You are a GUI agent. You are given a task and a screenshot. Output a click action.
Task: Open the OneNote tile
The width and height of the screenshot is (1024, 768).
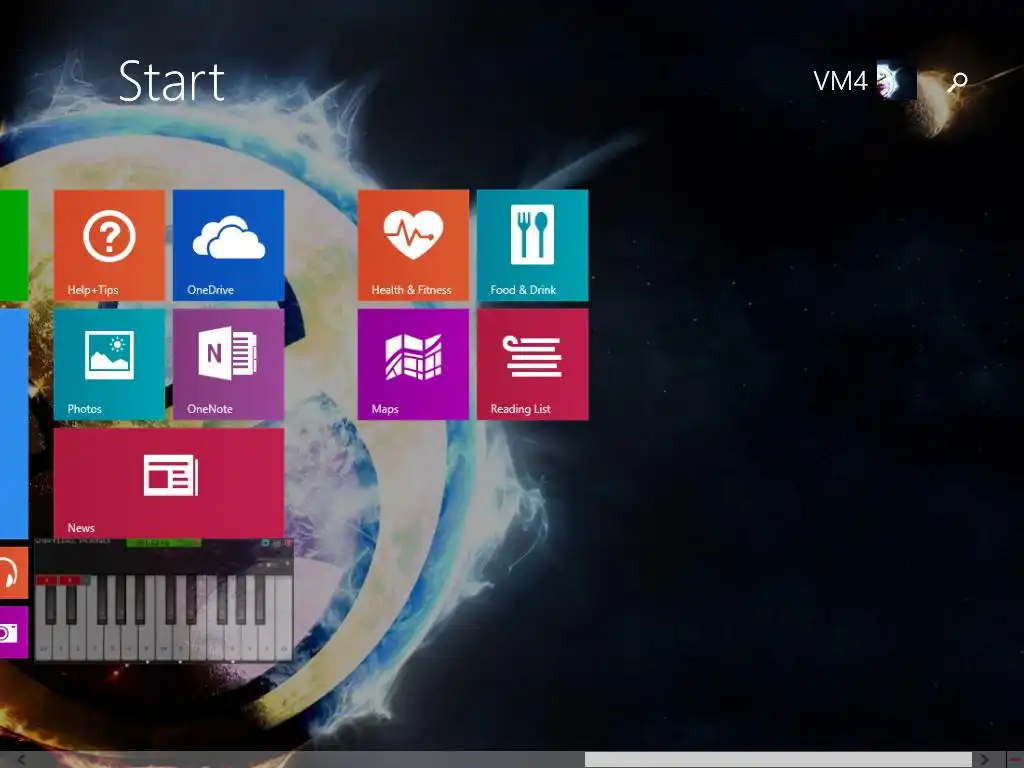(x=229, y=364)
